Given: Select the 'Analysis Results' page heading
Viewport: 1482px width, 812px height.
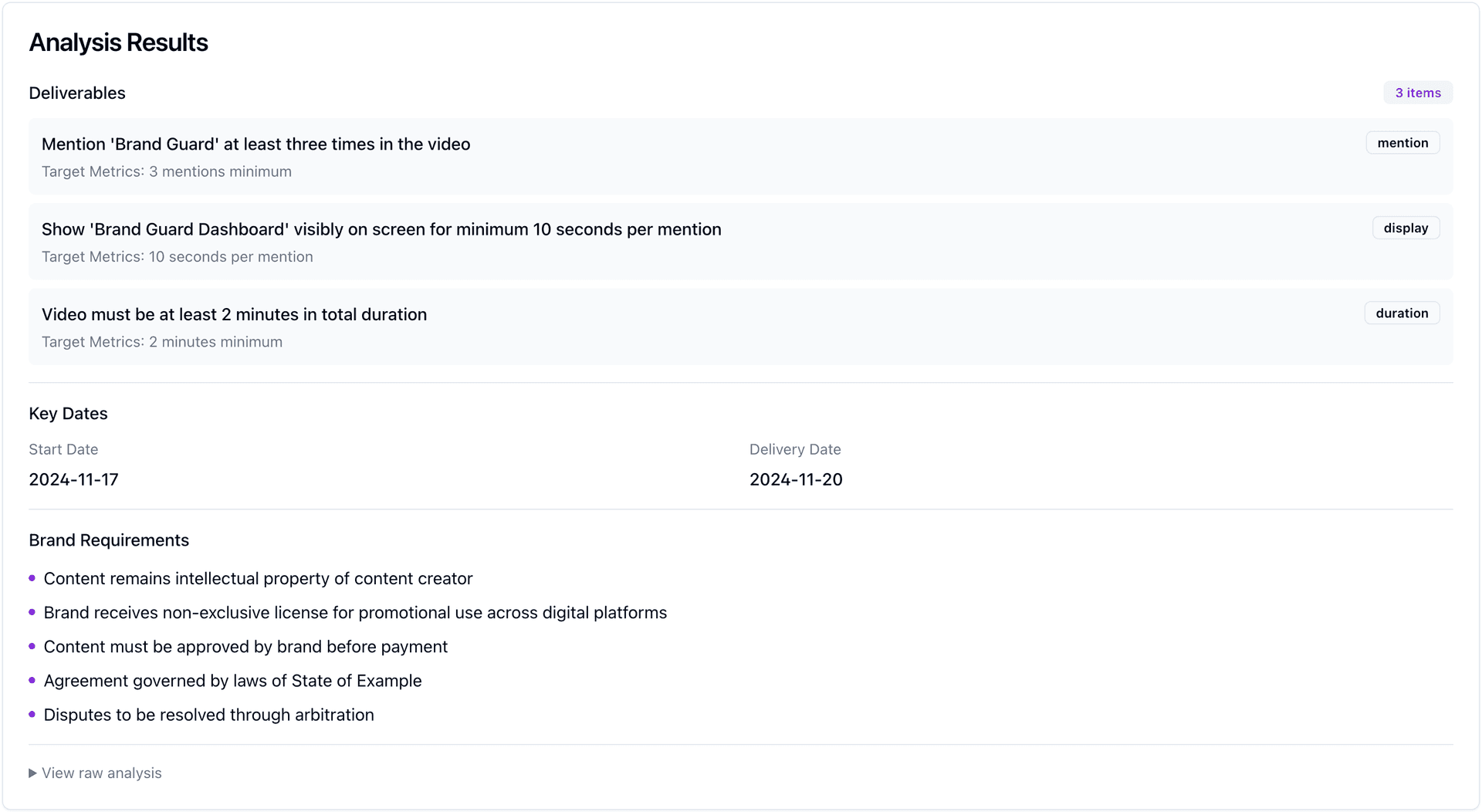Looking at the screenshot, I should tap(118, 42).
